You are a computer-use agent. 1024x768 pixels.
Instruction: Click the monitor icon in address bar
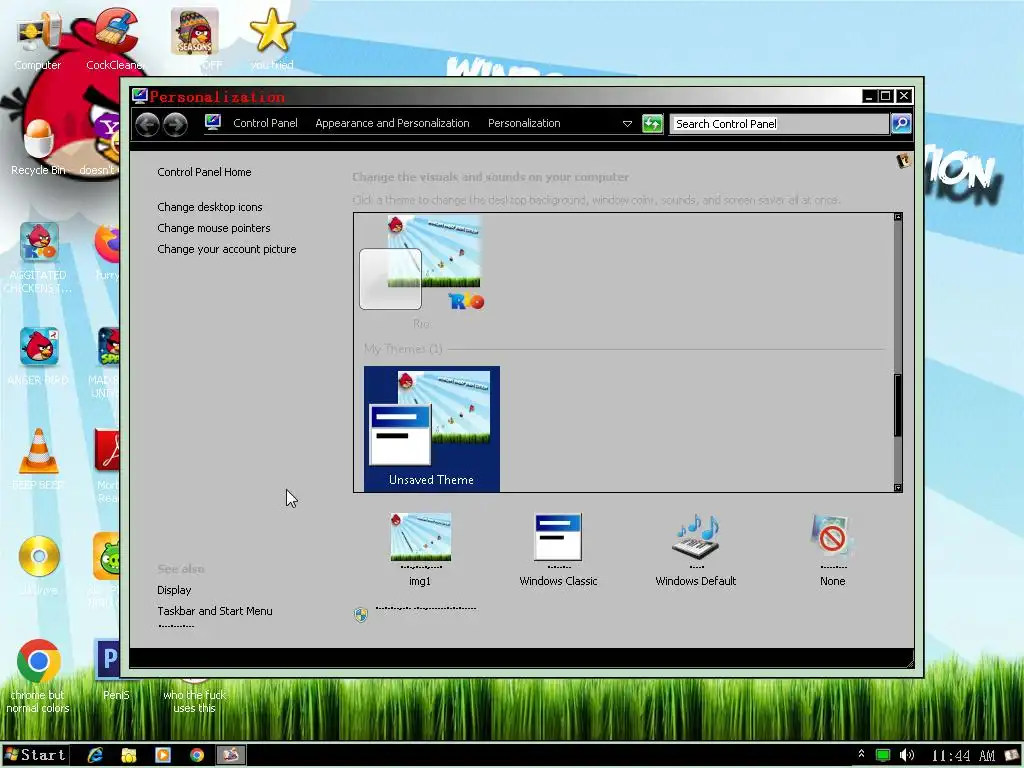(213, 123)
